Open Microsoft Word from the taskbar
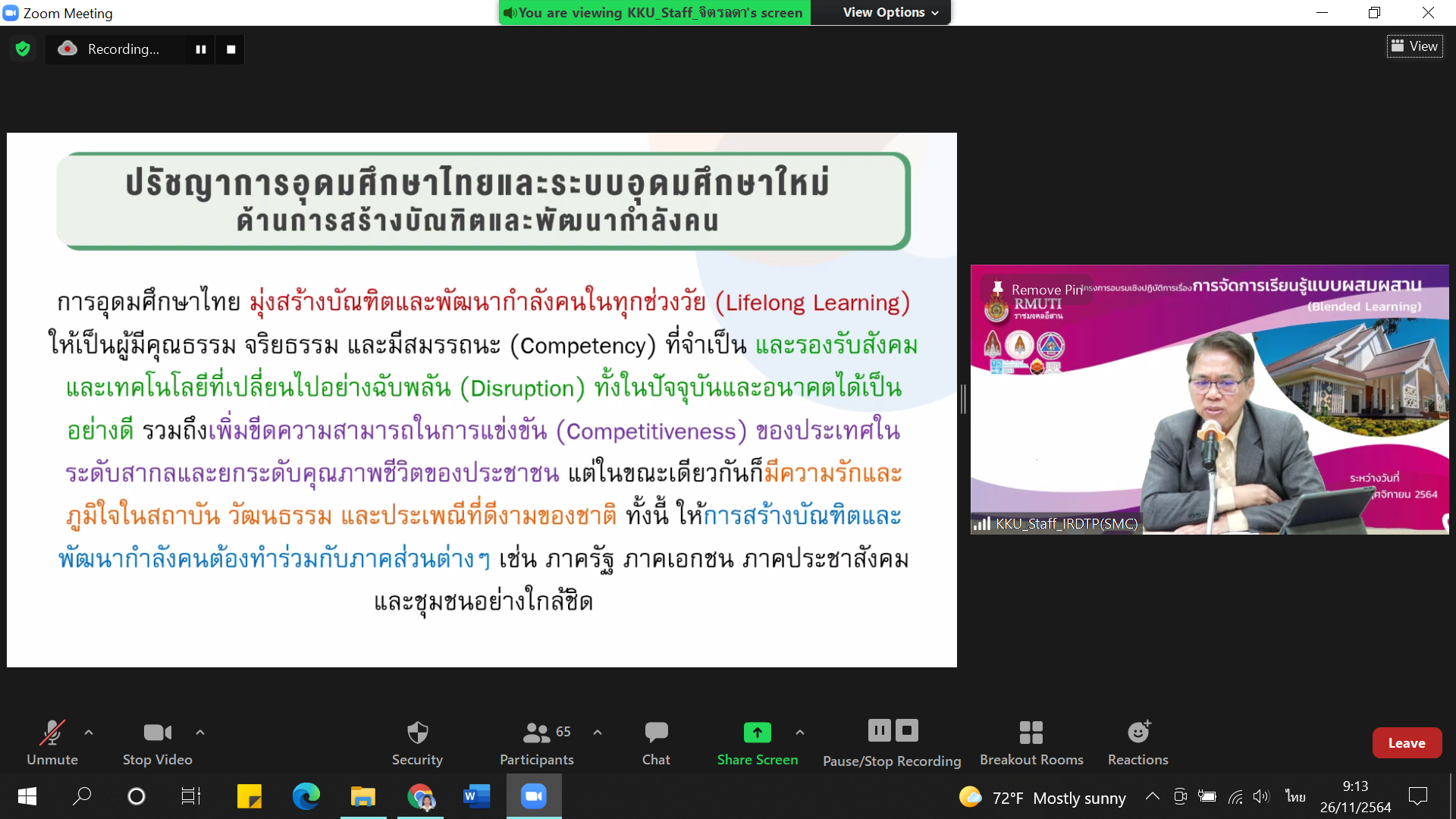The height and width of the screenshot is (819, 1456). click(x=476, y=796)
